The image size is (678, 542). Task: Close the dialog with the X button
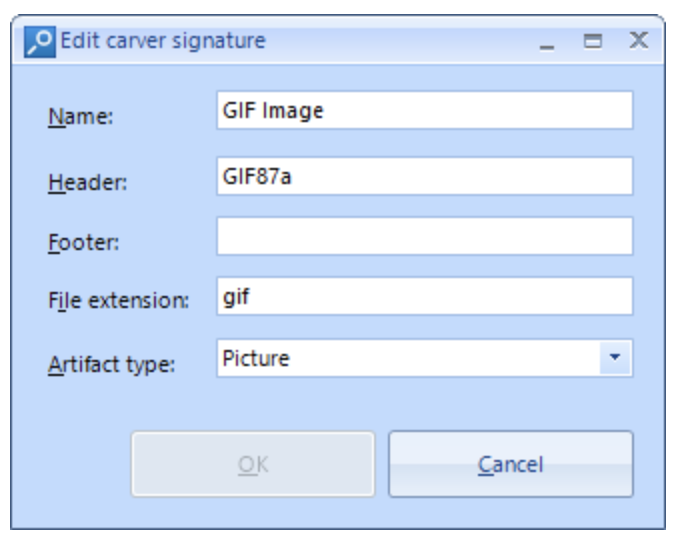click(639, 41)
